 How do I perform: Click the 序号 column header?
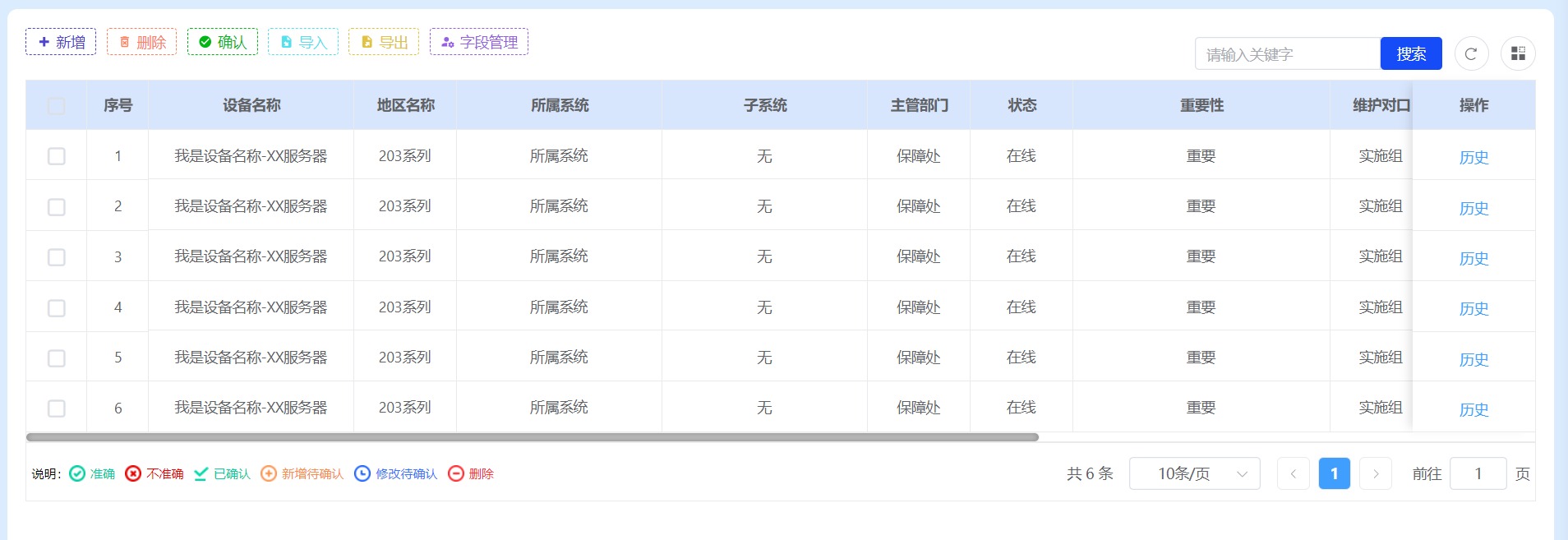coord(118,105)
